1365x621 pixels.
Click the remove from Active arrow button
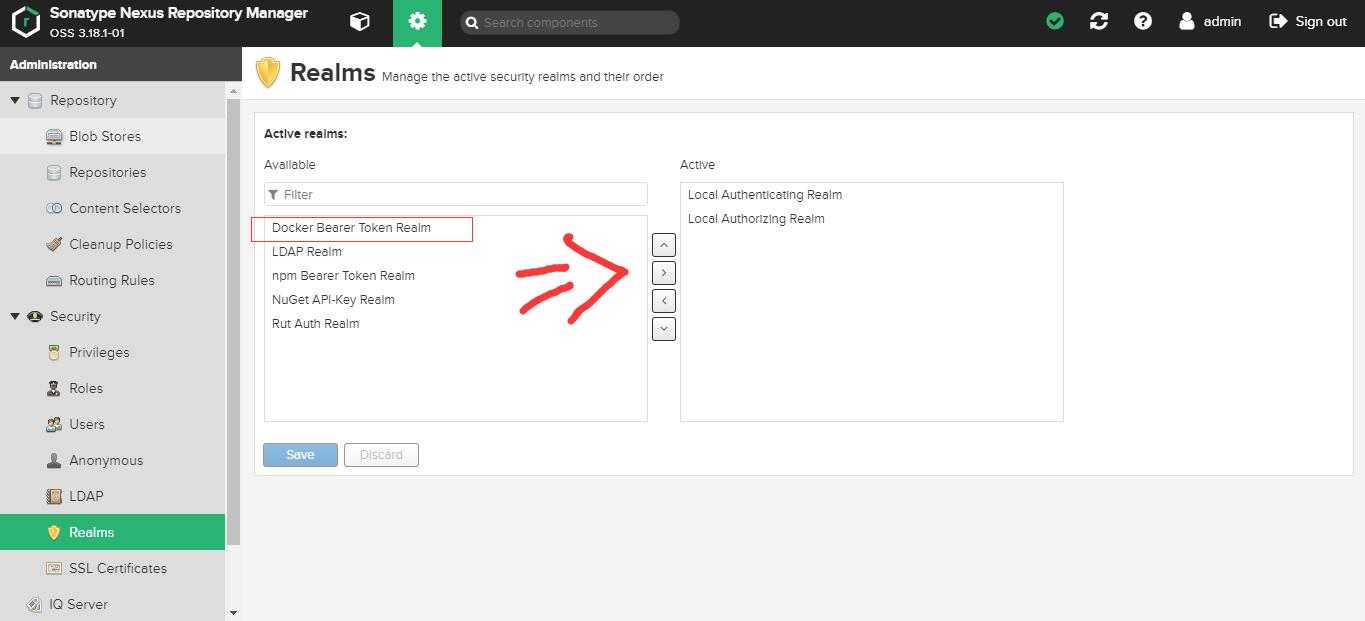(664, 301)
